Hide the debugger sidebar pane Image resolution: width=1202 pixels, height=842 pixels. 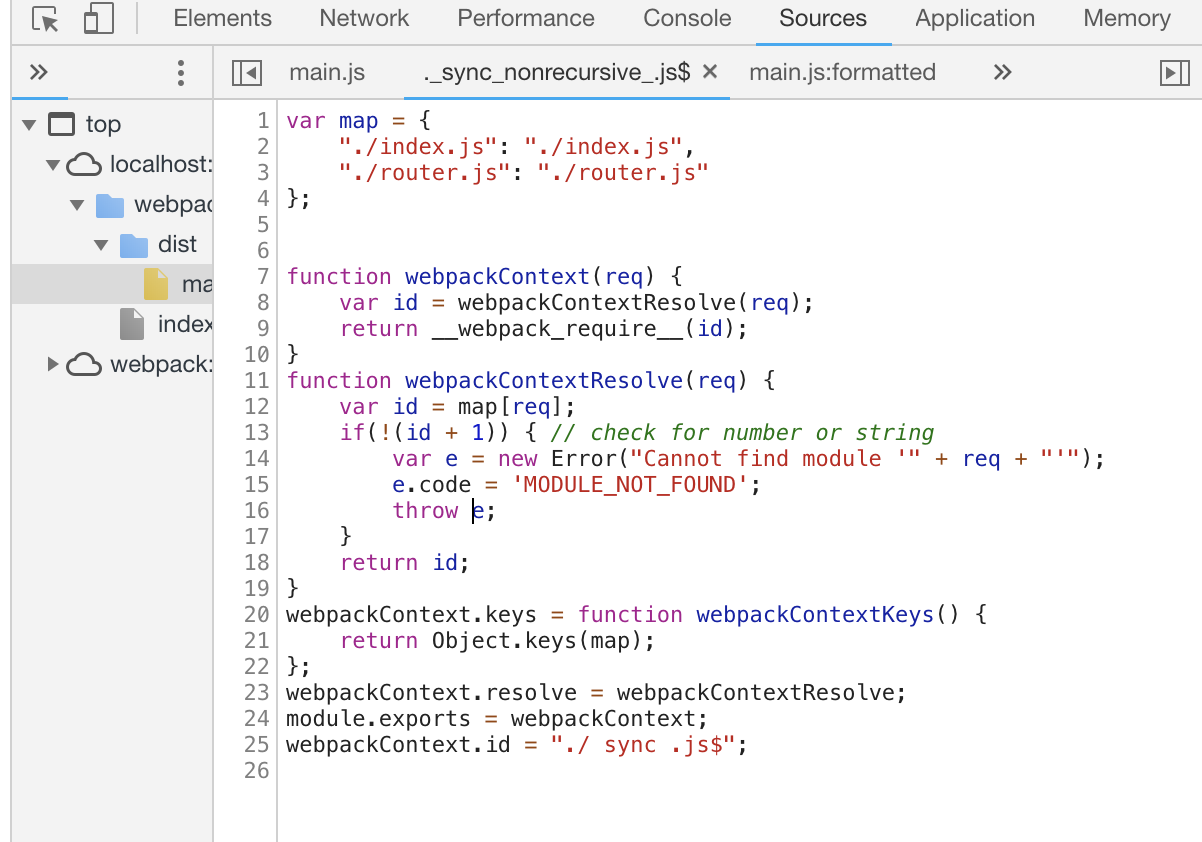[1172, 72]
